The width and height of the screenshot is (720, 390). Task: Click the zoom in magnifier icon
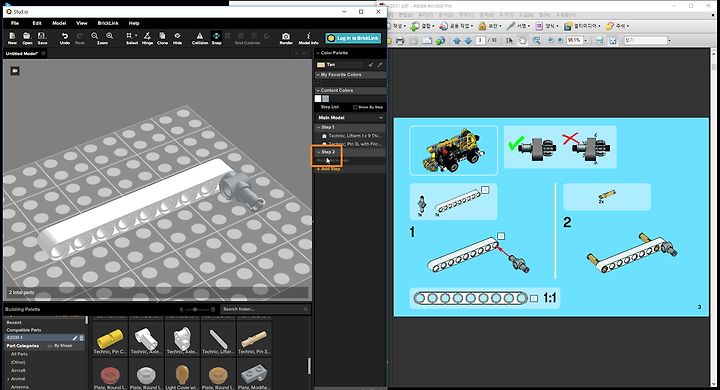tap(109, 36)
